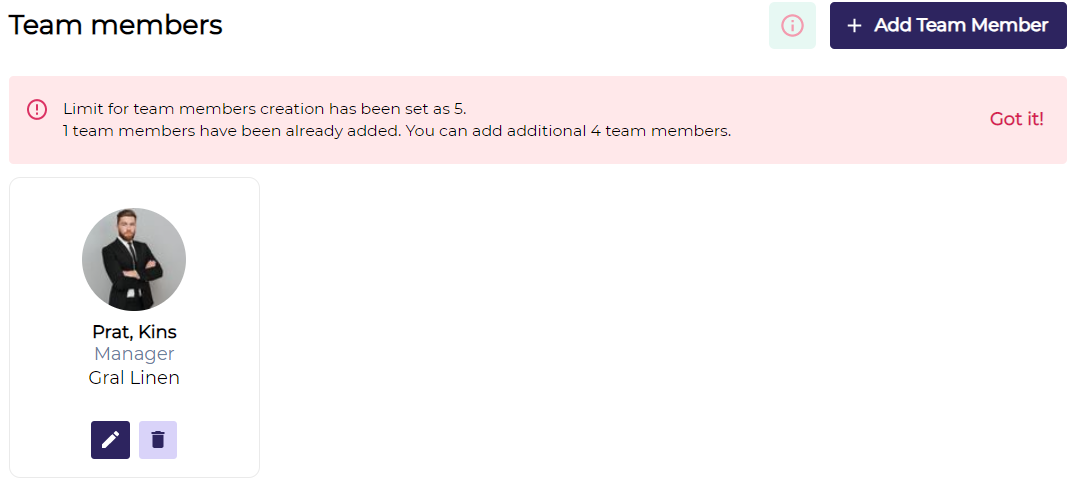Dismiss the limit notice with Got it!
Image resolution: width=1081 pixels, height=493 pixels.
[1016, 119]
